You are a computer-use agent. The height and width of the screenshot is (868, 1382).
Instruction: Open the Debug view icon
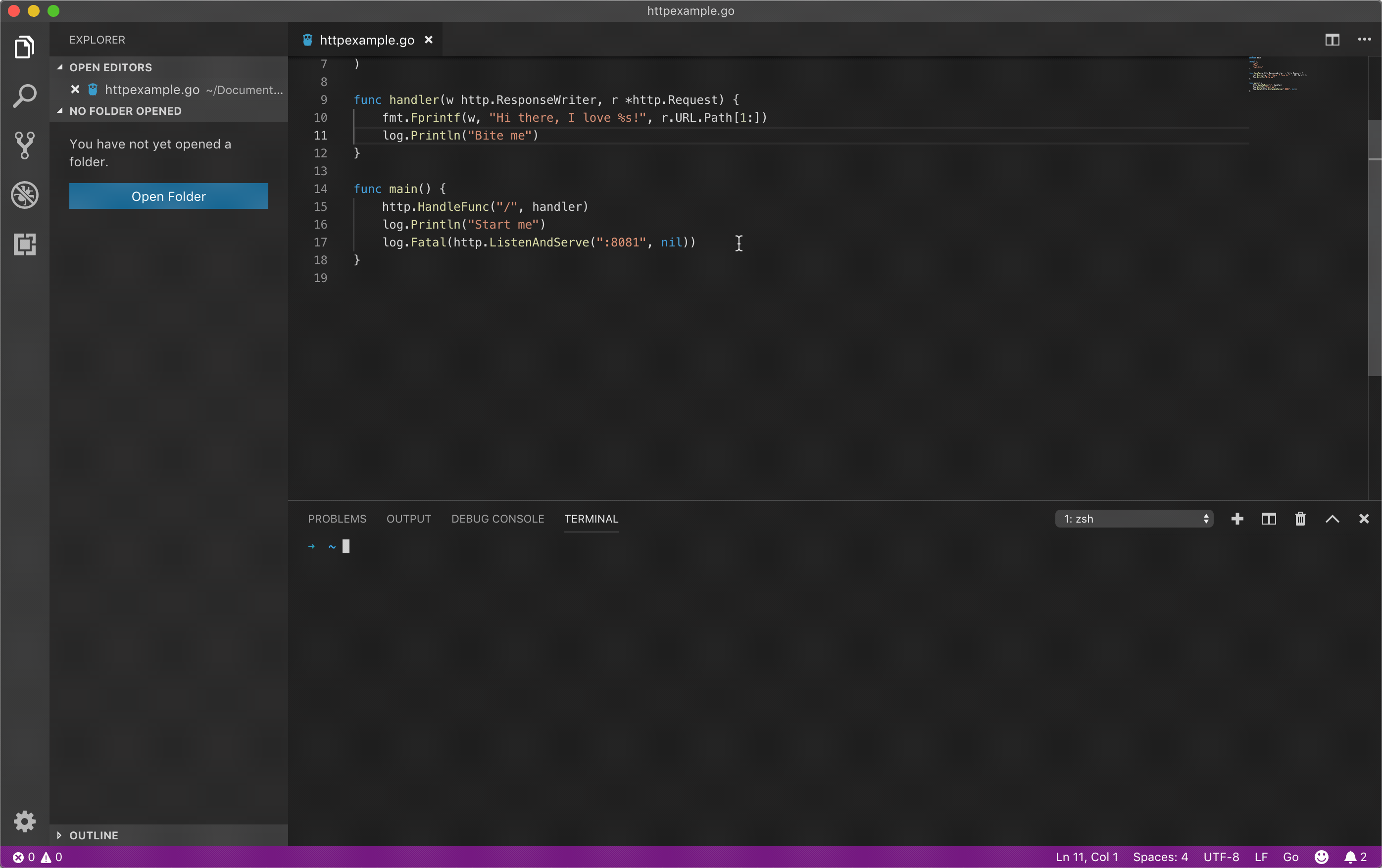[x=25, y=195]
